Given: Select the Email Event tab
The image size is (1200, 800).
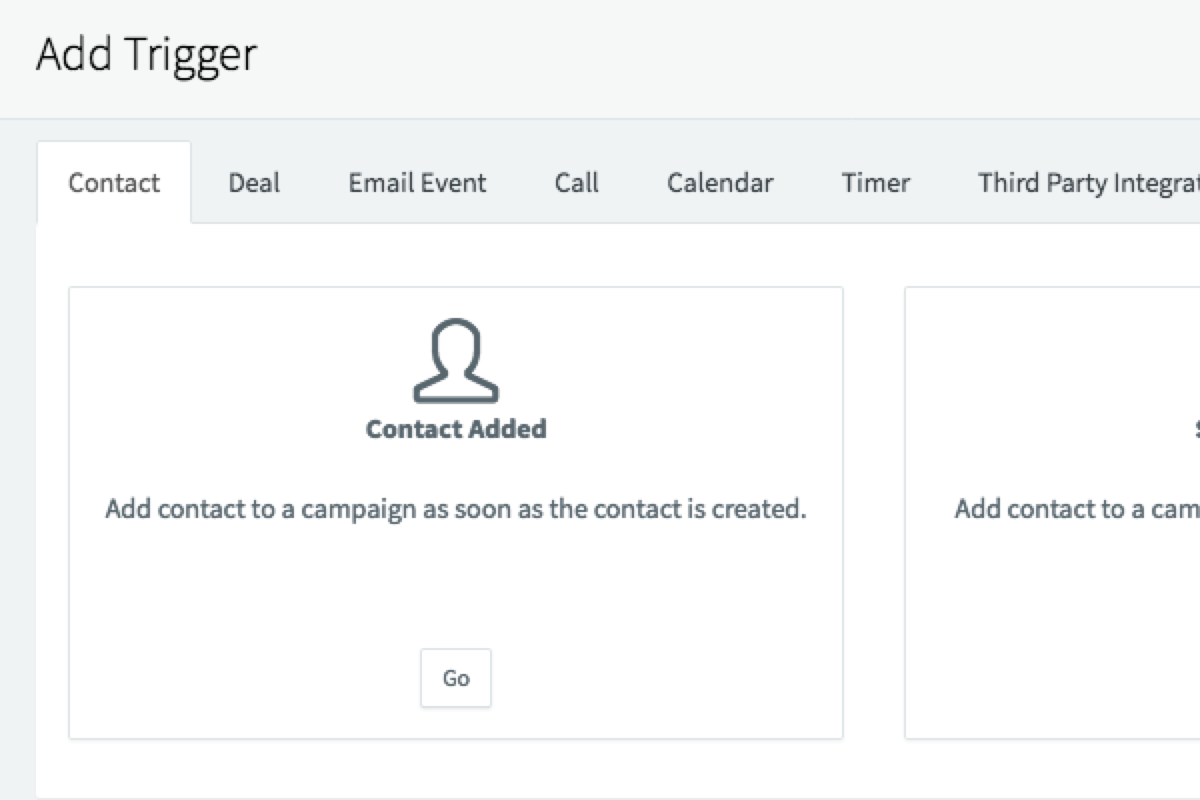Looking at the screenshot, I should 417,183.
